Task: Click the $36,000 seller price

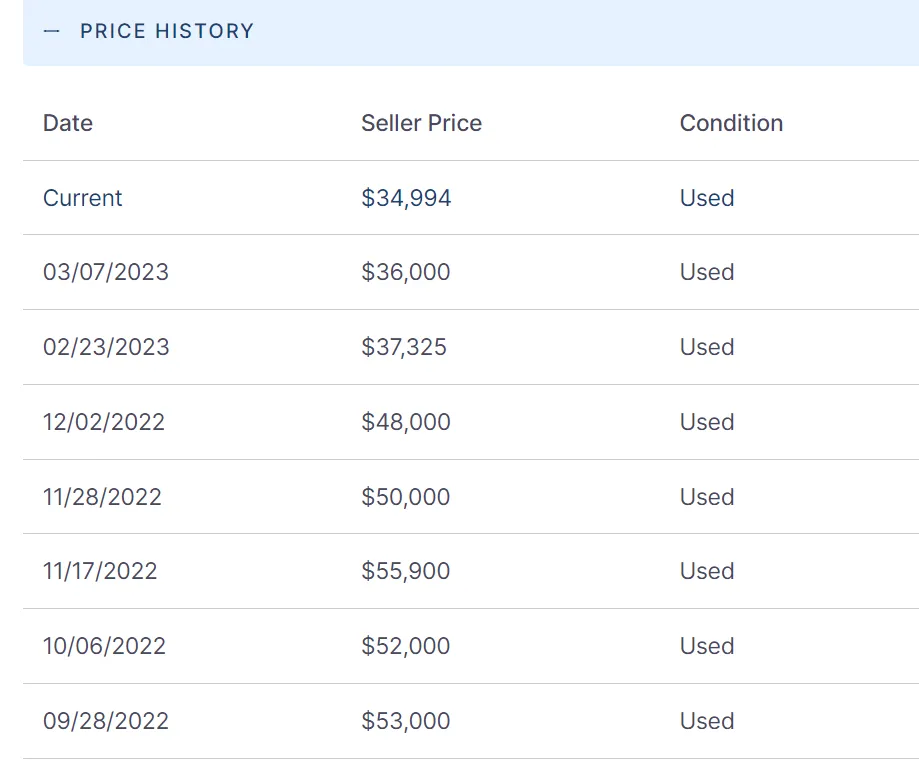Action: tap(406, 272)
